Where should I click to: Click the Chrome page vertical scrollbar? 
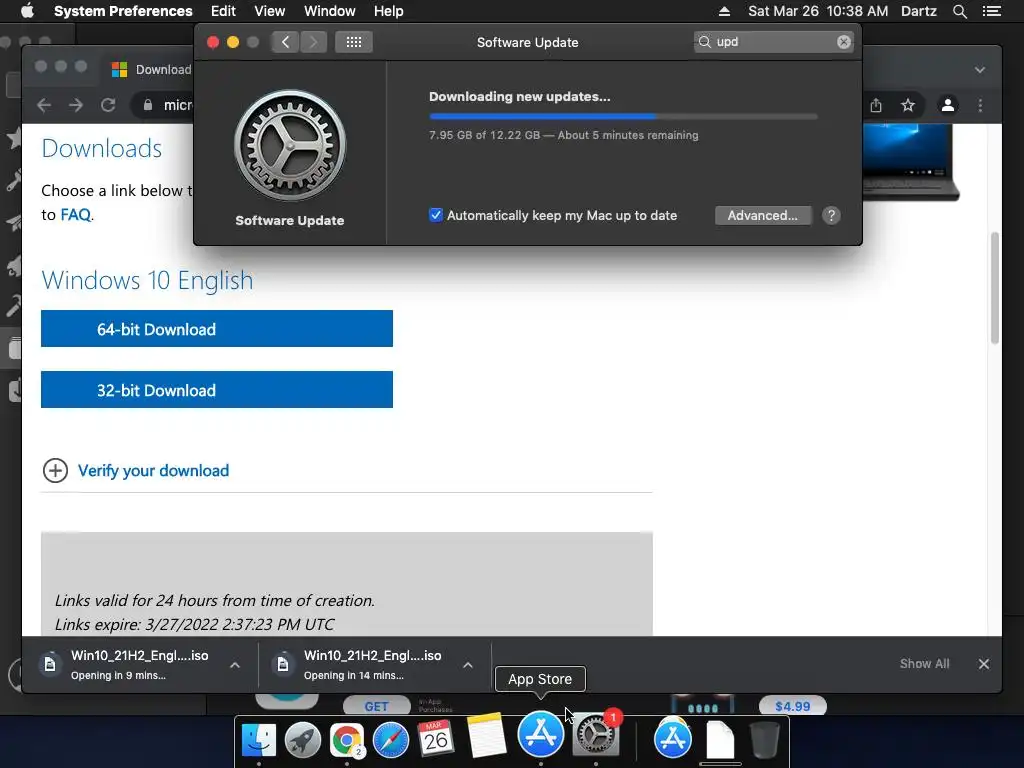(x=995, y=287)
